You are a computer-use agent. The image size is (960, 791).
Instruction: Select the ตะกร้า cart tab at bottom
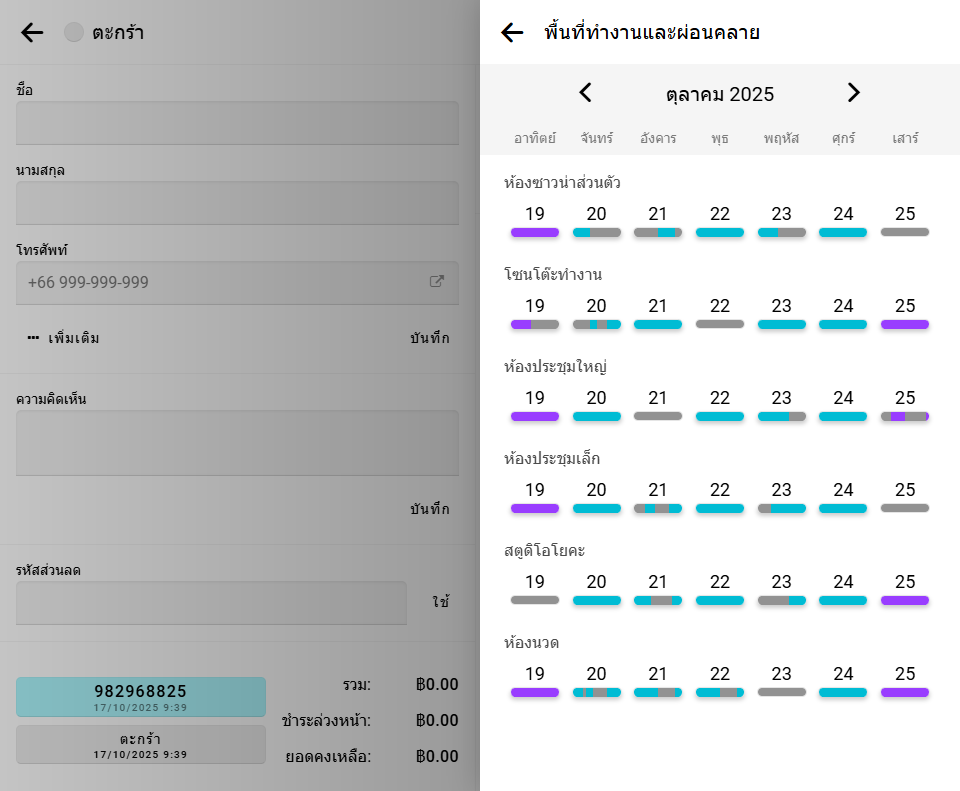(x=141, y=744)
